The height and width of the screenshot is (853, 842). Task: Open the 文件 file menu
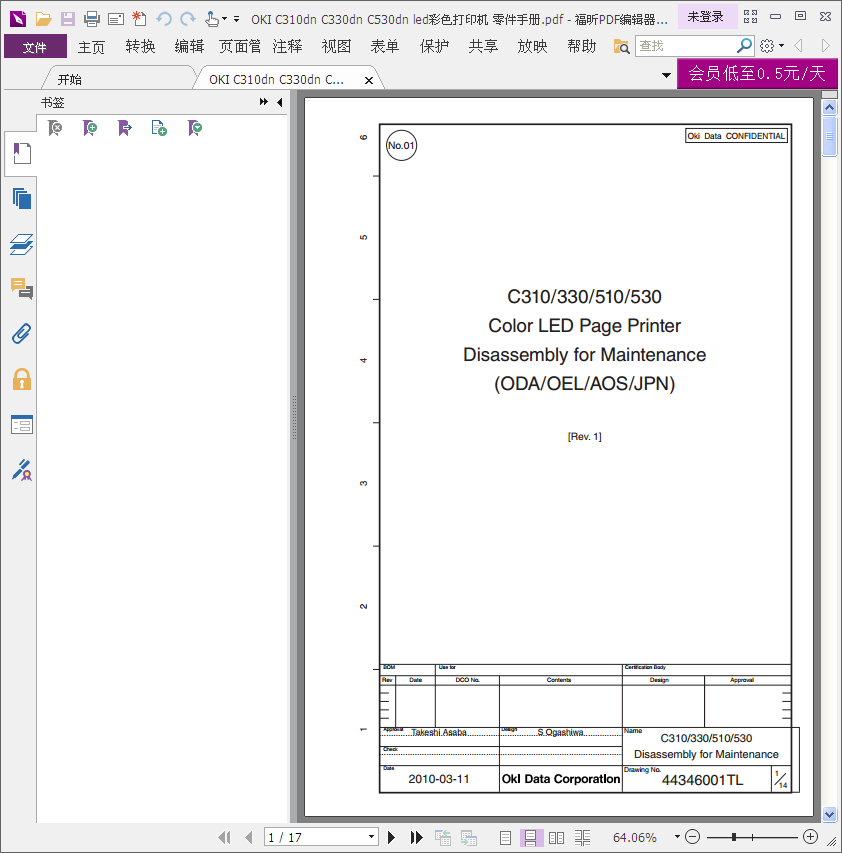(35, 47)
